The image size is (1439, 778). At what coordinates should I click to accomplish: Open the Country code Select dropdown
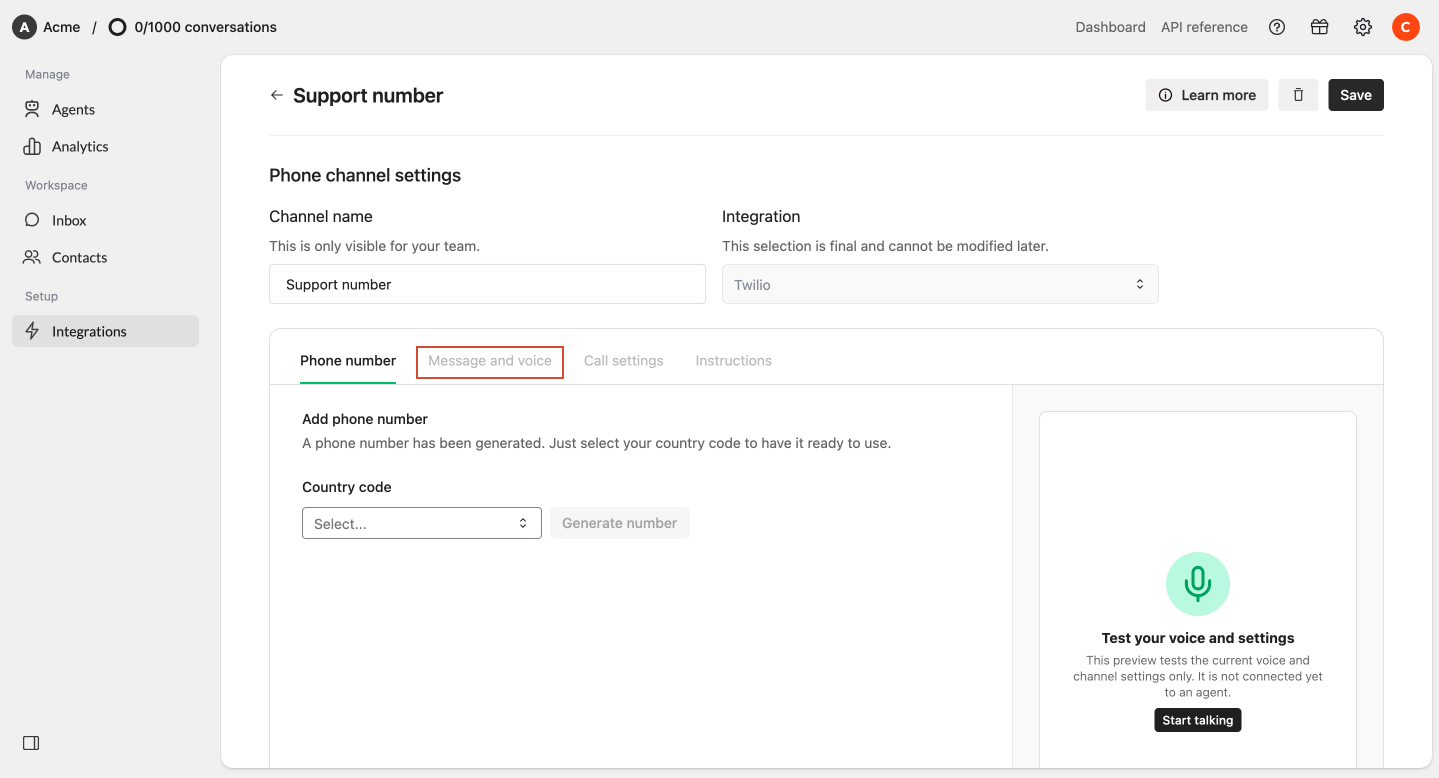click(x=422, y=523)
